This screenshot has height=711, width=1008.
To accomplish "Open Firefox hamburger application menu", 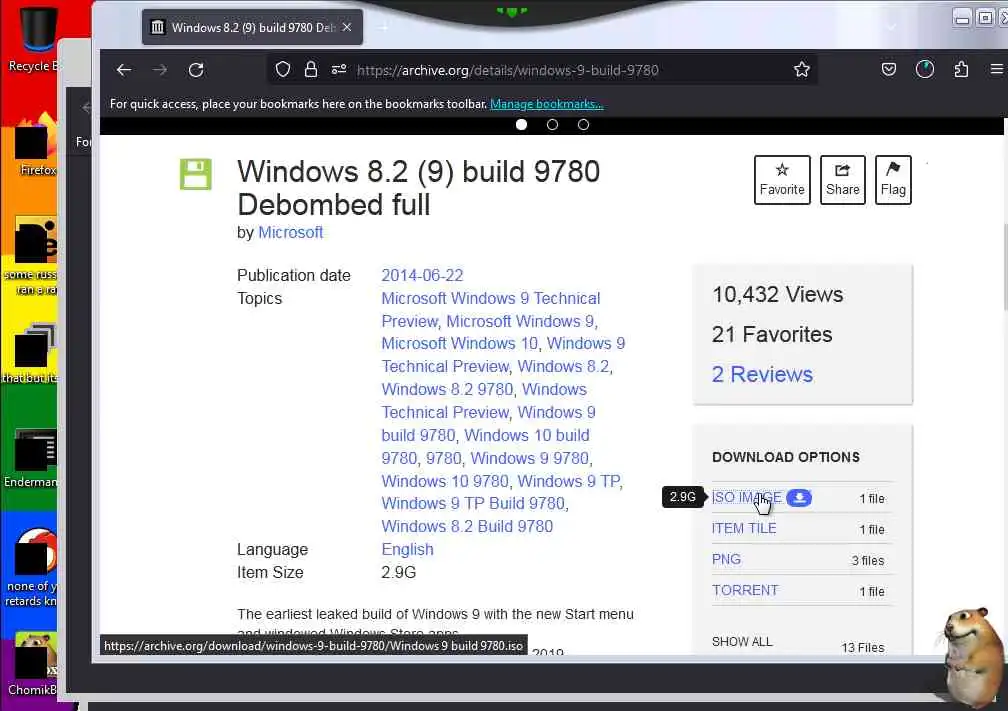I will (997, 69).
